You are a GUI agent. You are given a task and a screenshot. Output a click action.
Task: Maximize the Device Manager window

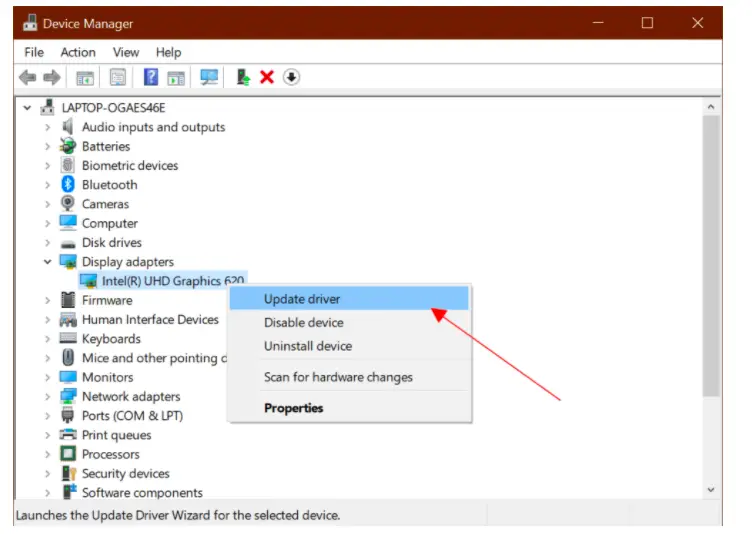point(647,23)
